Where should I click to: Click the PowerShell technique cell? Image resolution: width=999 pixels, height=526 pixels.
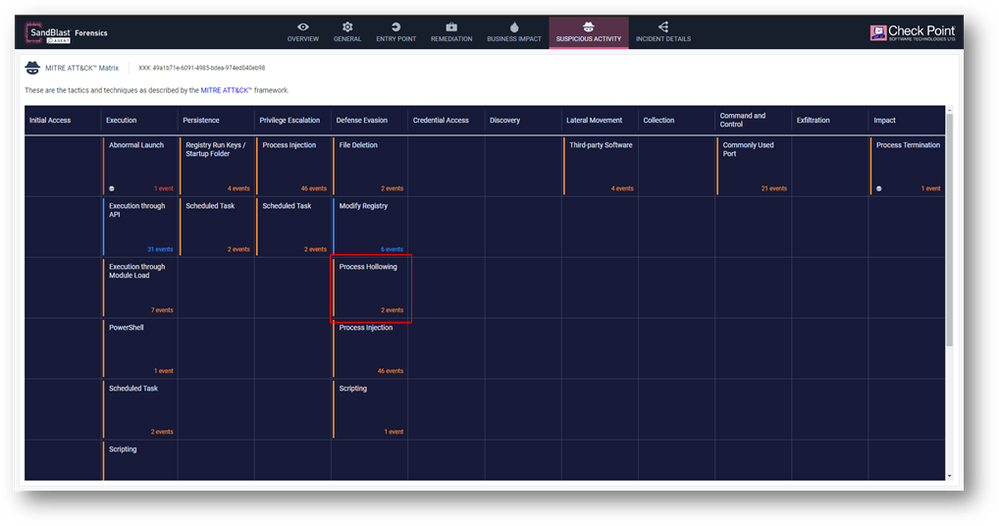(x=140, y=348)
